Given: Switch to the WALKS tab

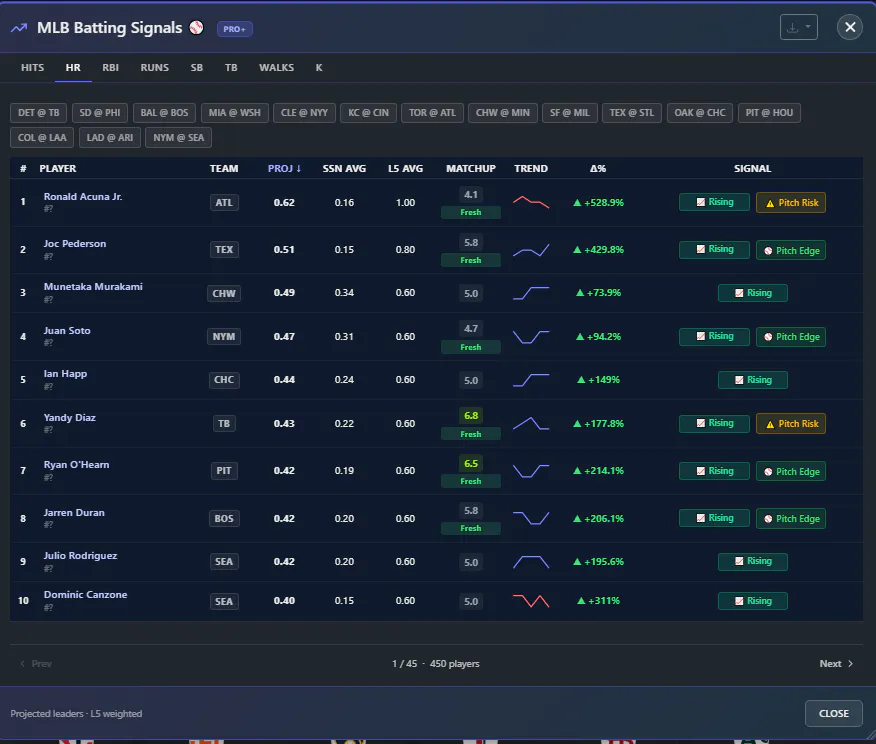Looking at the screenshot, I should coord(277,68).
